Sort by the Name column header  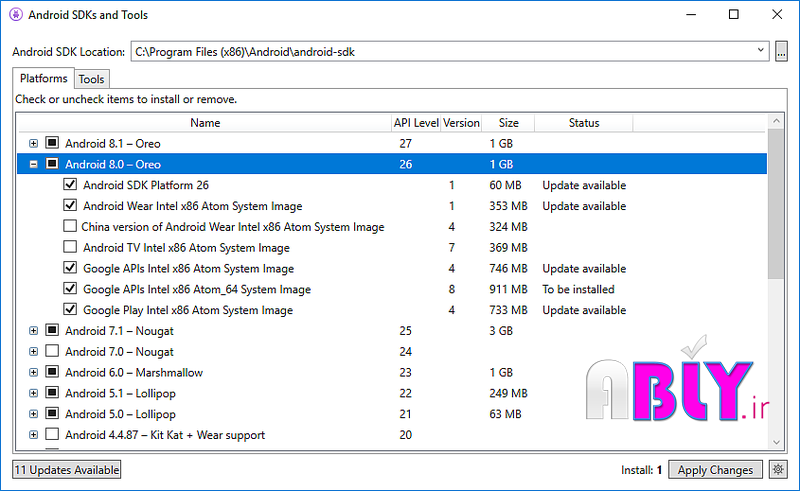click(205, 123)
